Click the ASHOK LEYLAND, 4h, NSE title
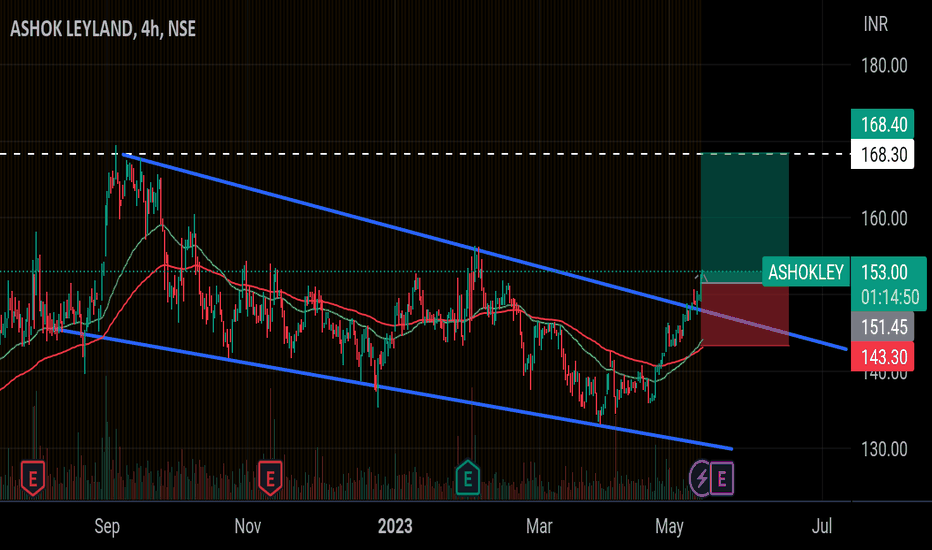This screenshot has width=932, height=550. click(x=103, y=29)
